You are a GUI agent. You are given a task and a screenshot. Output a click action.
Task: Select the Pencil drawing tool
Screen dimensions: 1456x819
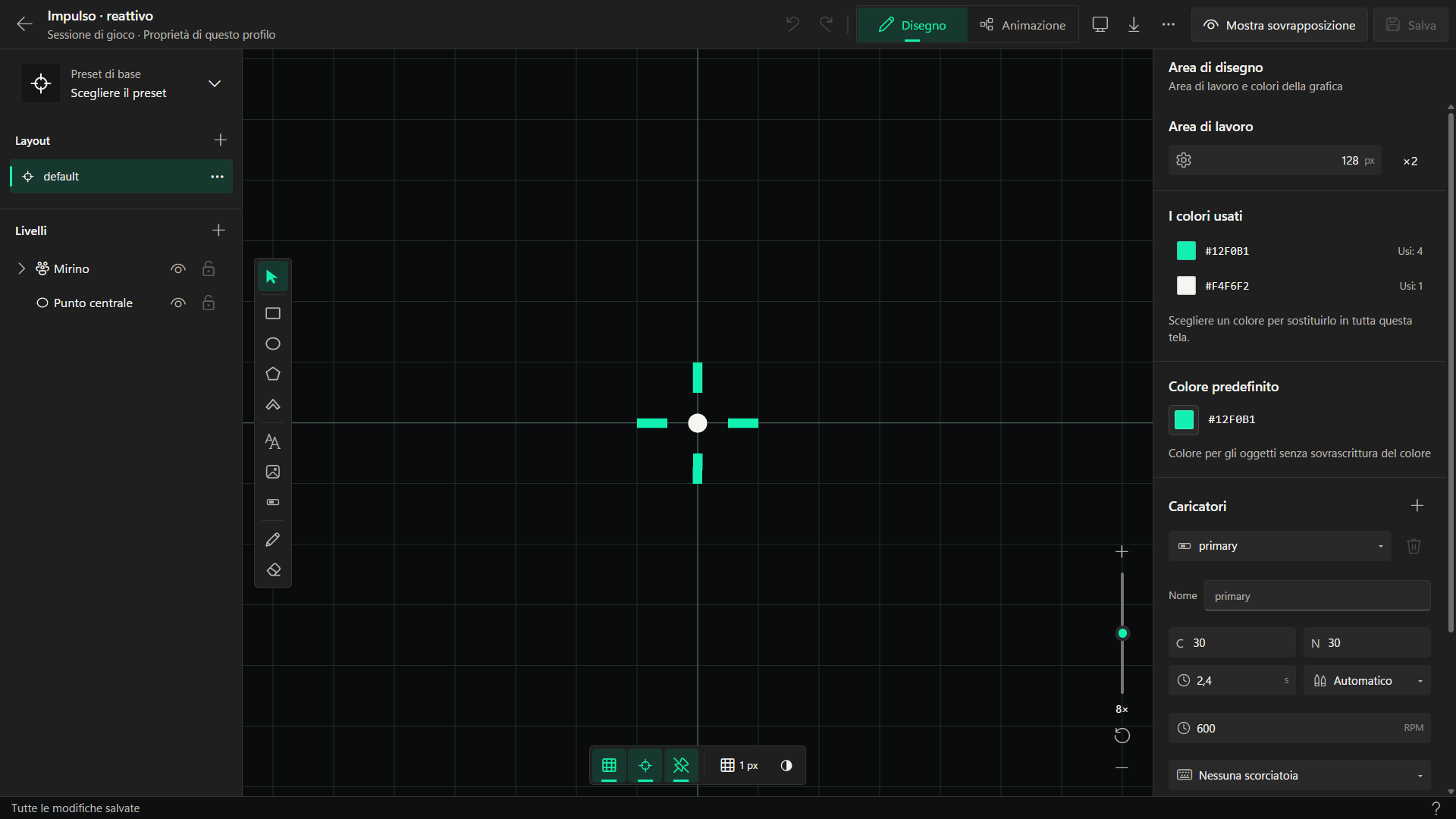[x=273, y=539]
